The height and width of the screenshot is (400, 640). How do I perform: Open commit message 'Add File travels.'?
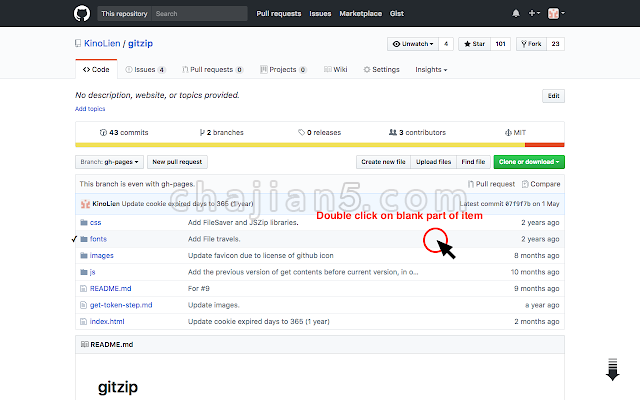[214, 239]
